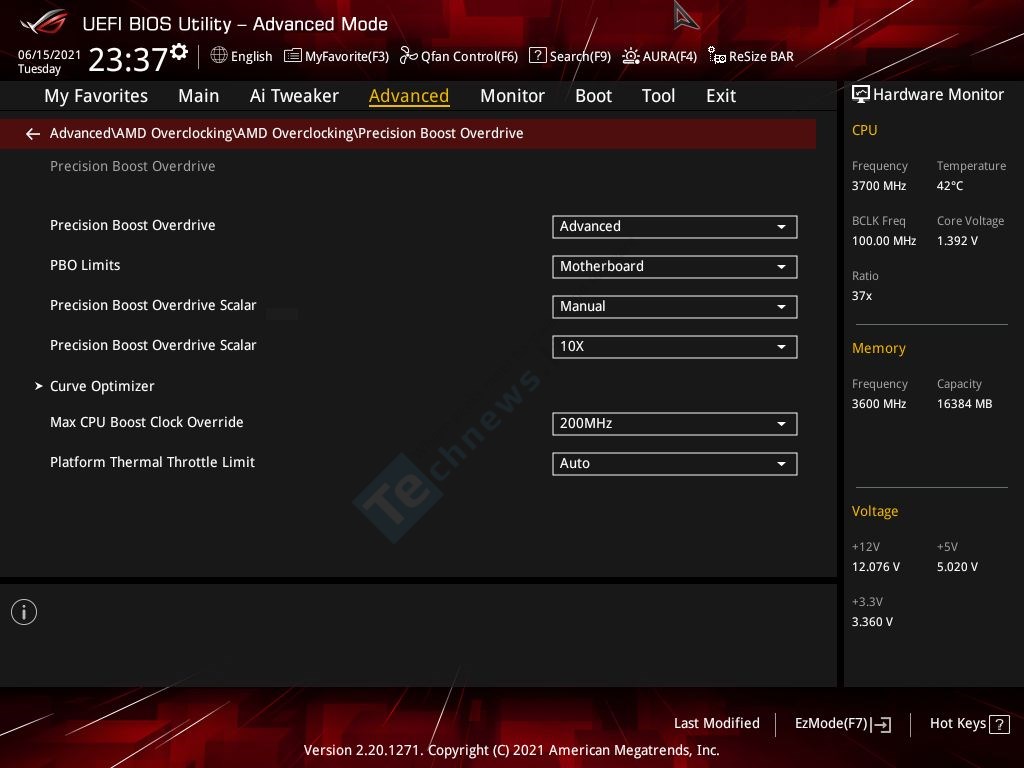Click the +3.3V reading 3.360 V
The image size is (1024, 768).
[x=872, y=622]
